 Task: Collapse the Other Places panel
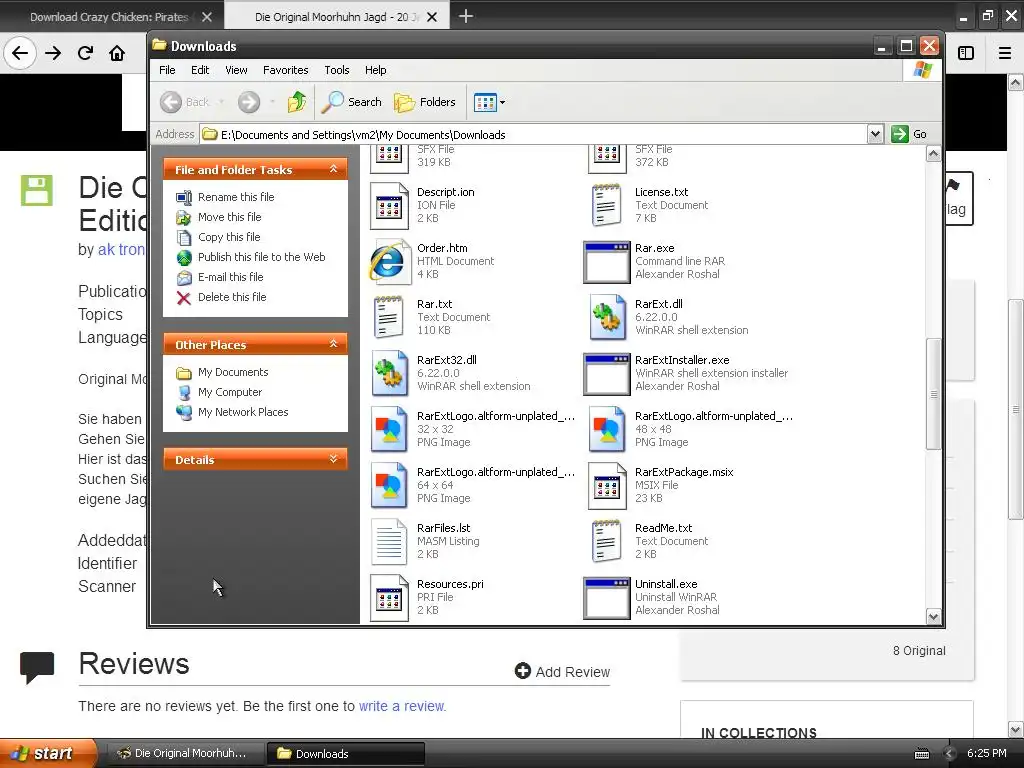coord(333,344)
